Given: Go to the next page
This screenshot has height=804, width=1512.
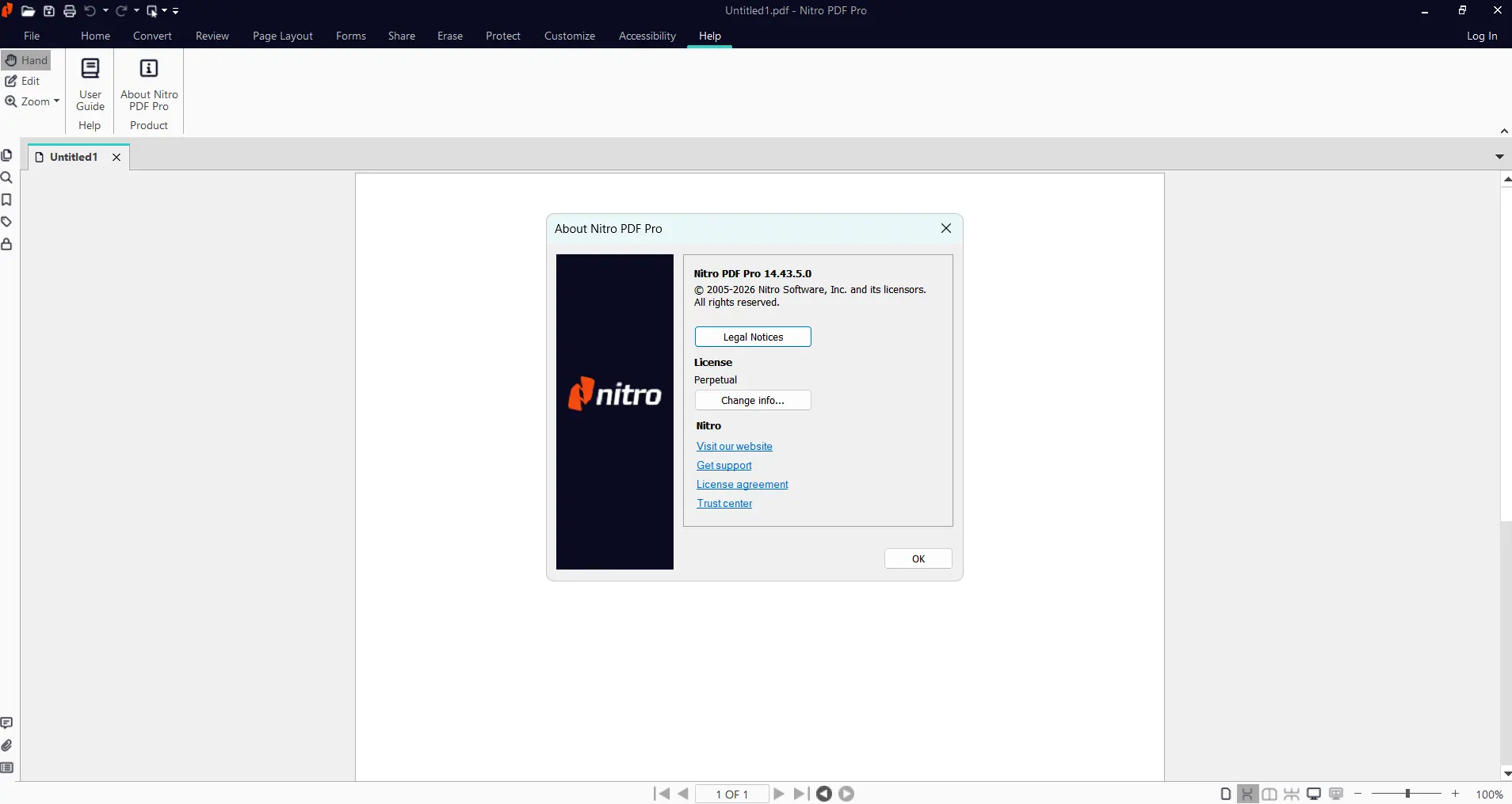Looking at the screenshot, I should (779, 794).
